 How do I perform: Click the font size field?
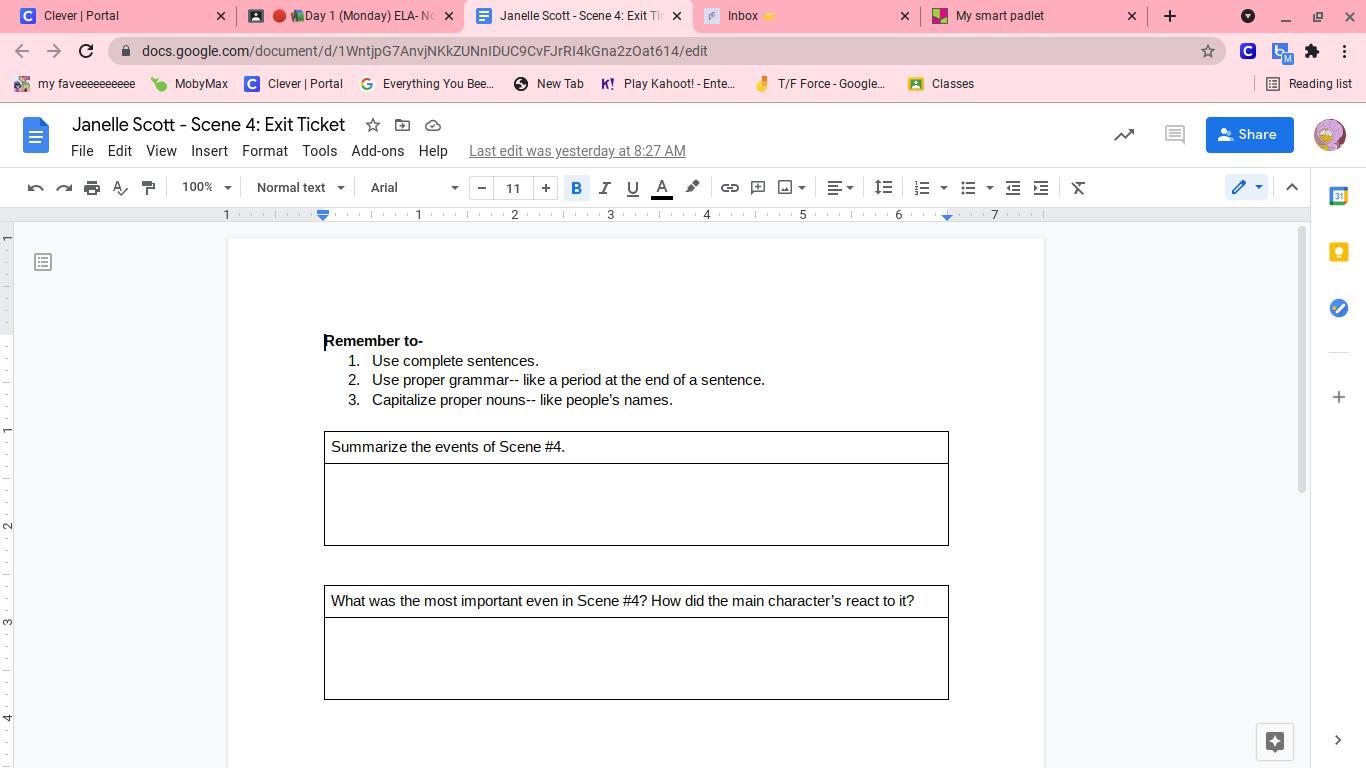pos(513,188)
